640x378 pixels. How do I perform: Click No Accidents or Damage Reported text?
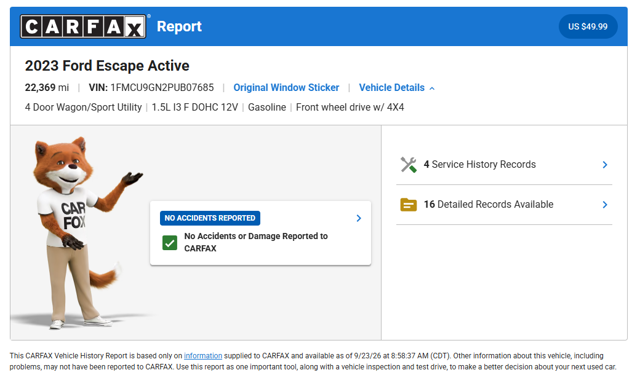coord(256,242)
